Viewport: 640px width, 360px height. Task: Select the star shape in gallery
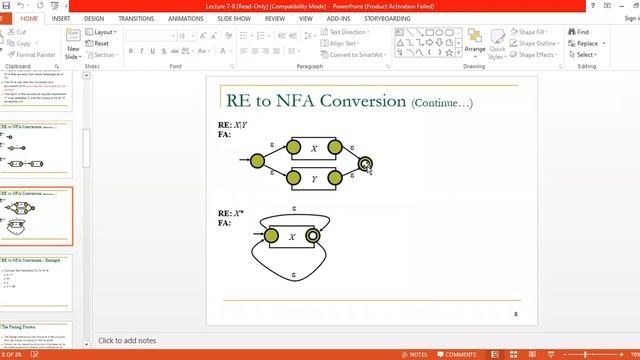tap(449, 52)
